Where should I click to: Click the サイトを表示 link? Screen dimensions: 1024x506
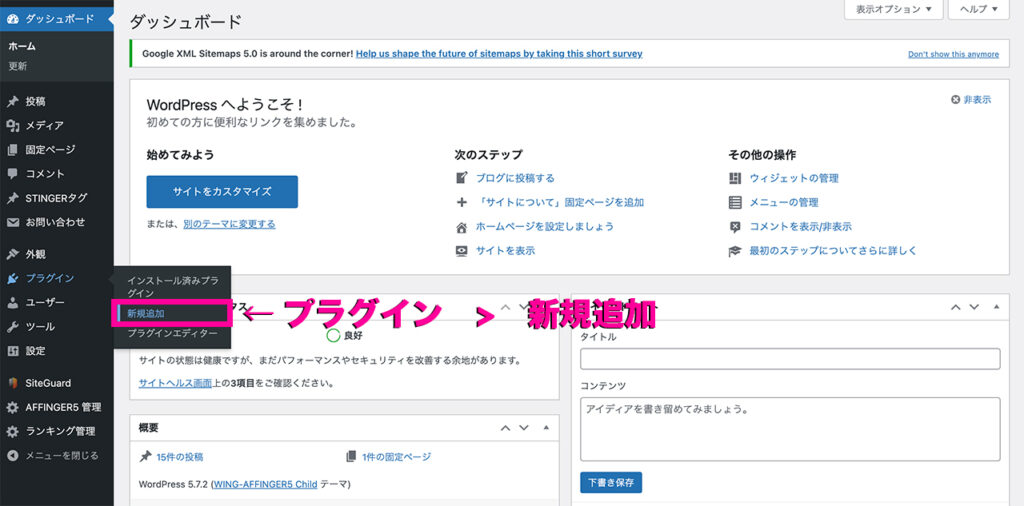pos(505,251)
